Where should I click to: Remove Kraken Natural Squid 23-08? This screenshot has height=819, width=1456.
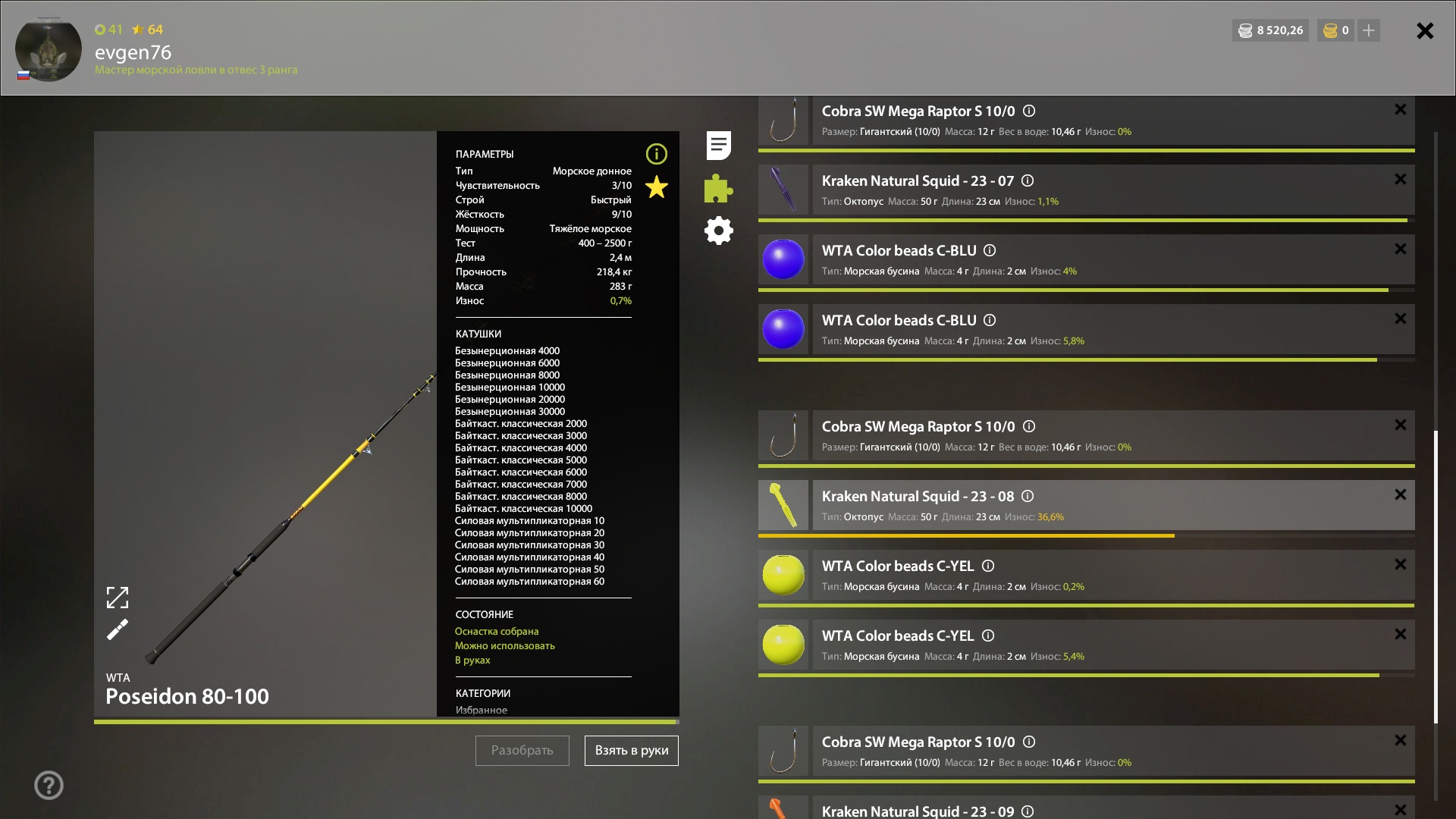click(x=1400, y=495)
